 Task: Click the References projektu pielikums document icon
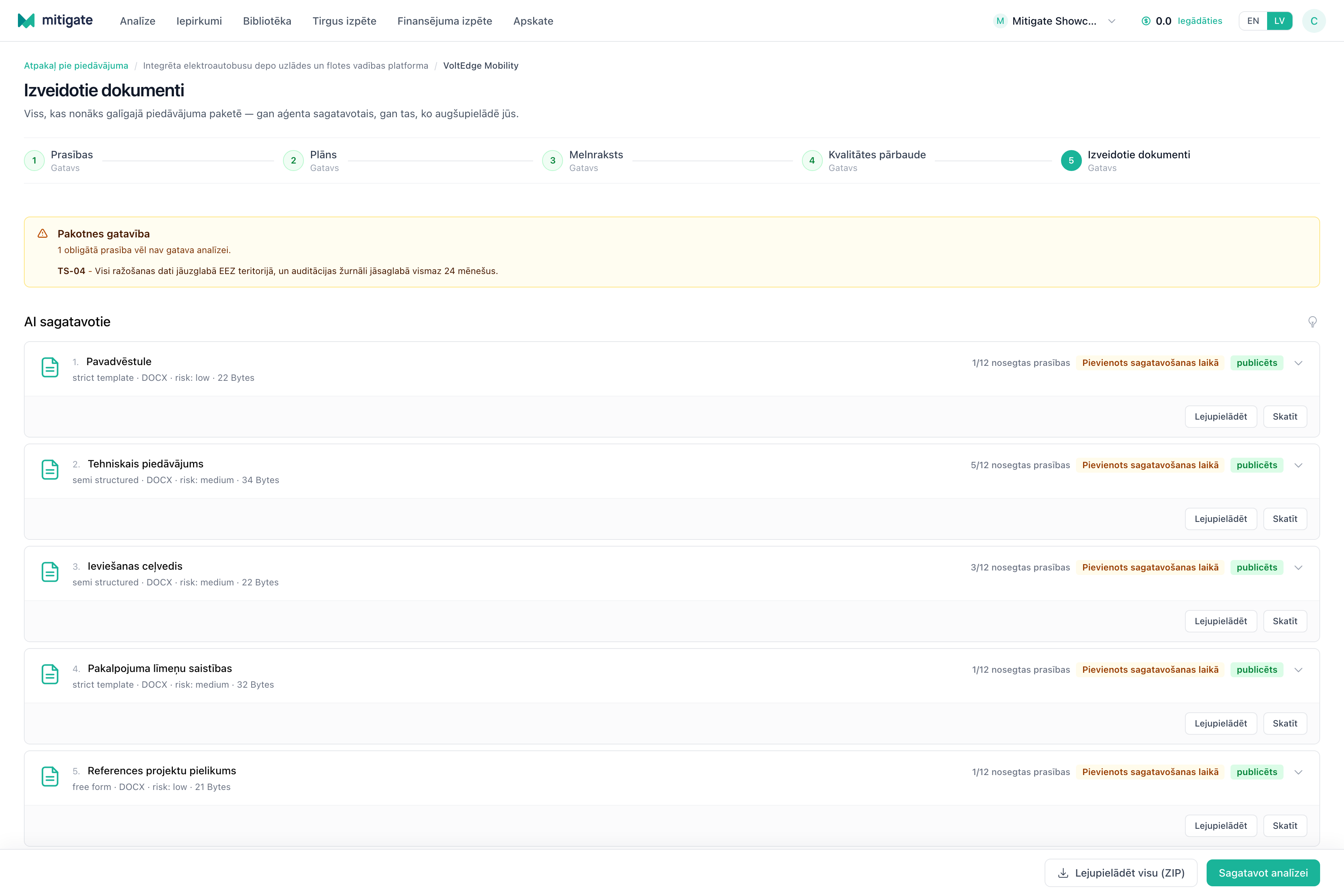point(50,777)
